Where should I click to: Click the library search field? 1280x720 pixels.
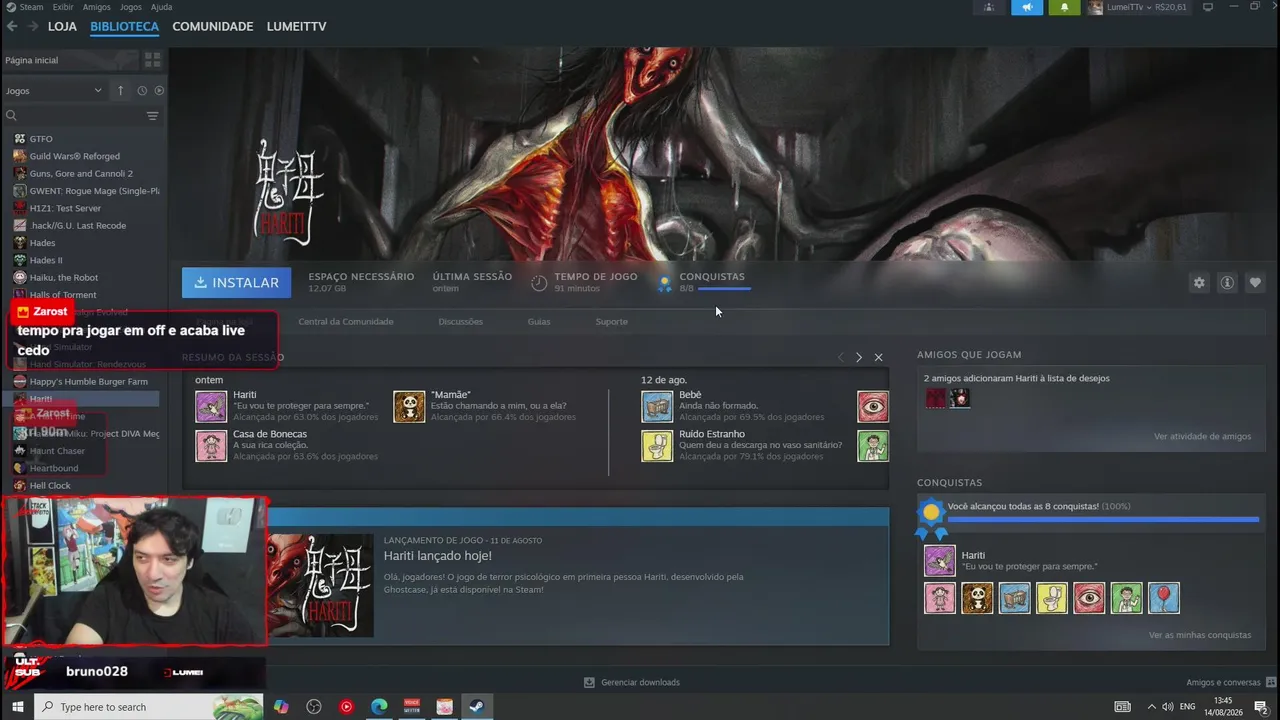[x=75, y=116]
